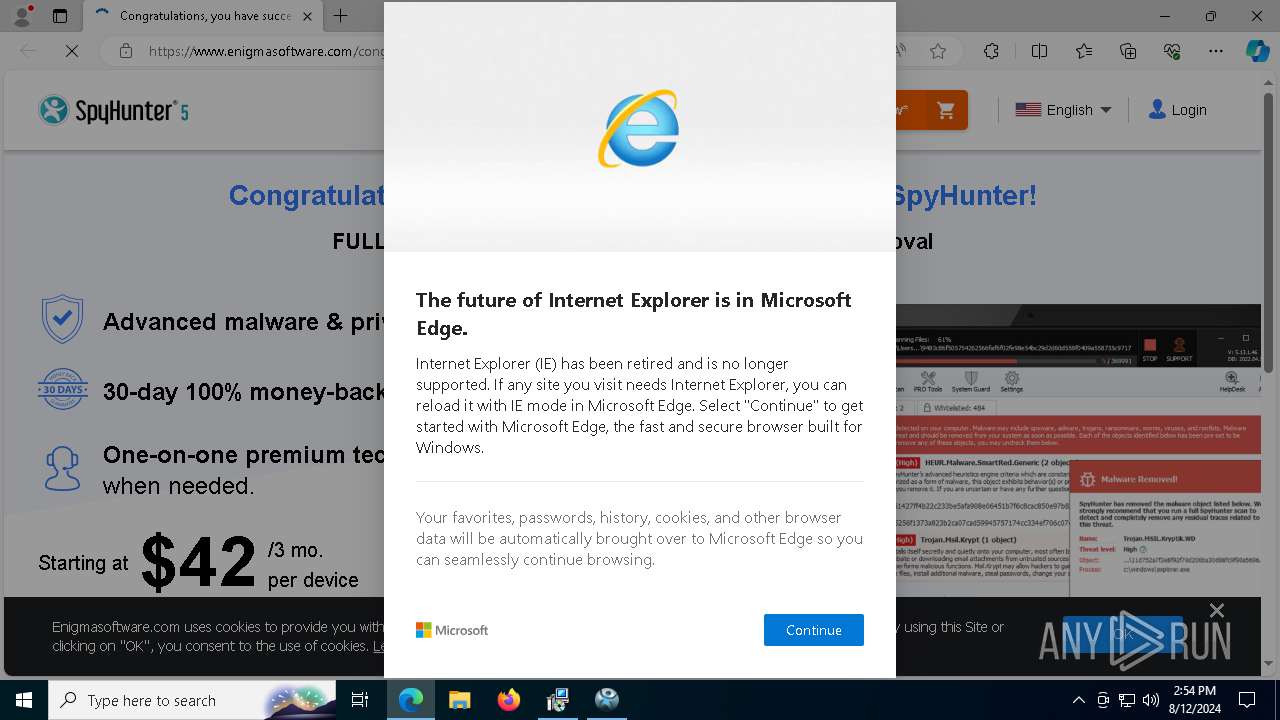
Task: Expand the English language dropdown
Action: (1063, 110)
